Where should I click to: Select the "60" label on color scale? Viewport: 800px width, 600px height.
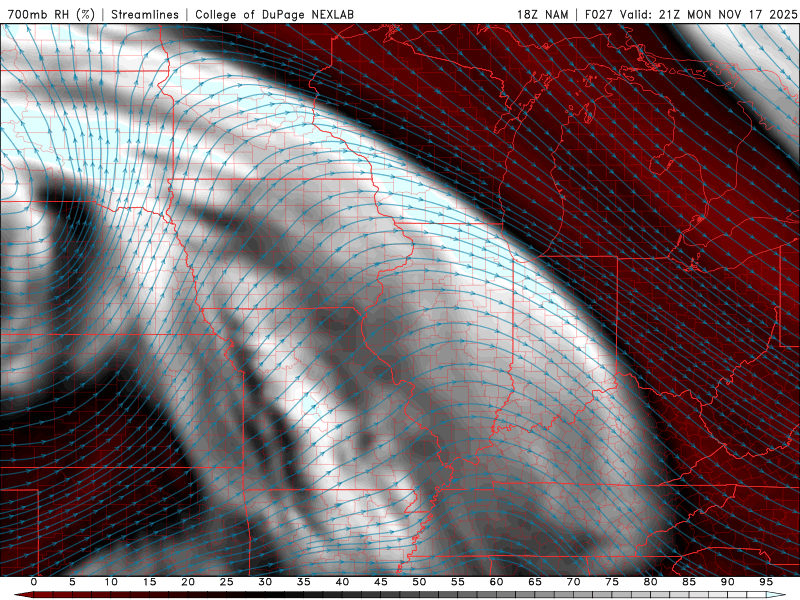(496, 582)
